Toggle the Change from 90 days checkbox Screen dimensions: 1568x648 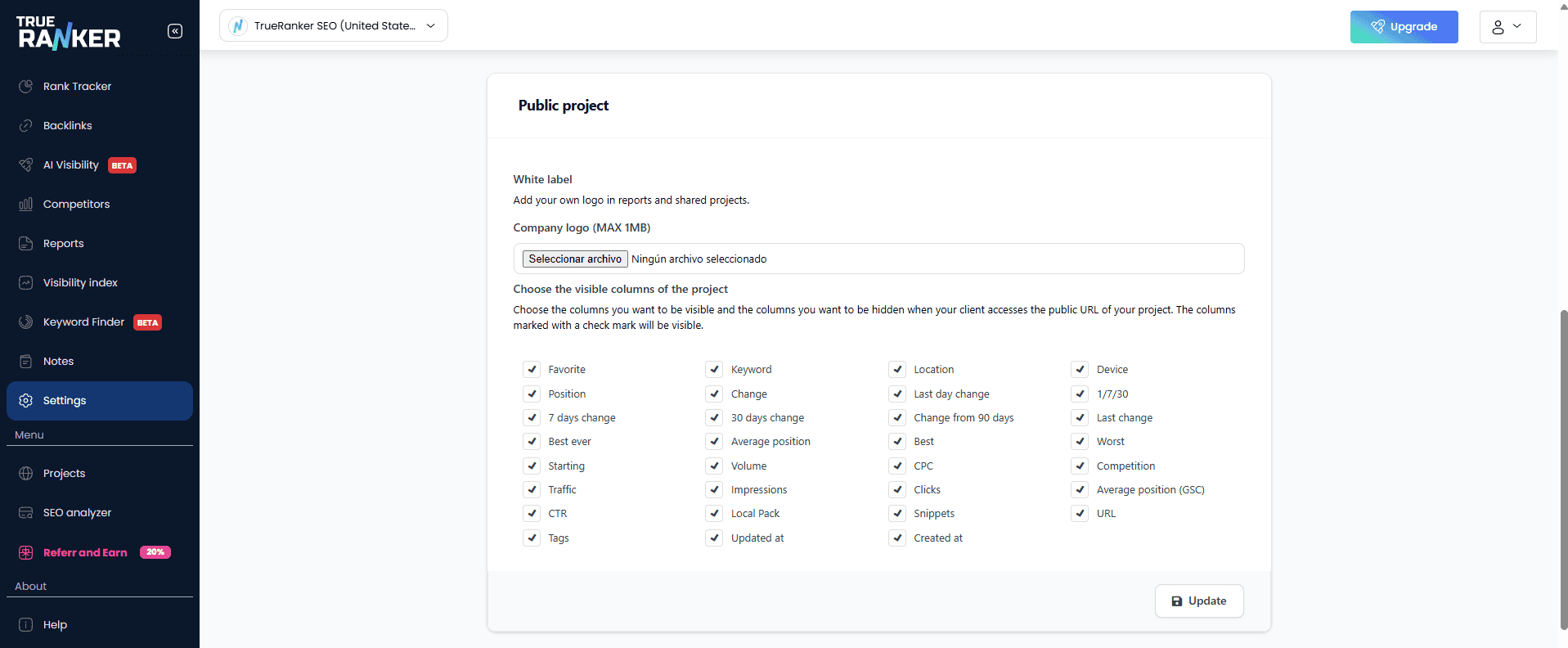[897, 417]
